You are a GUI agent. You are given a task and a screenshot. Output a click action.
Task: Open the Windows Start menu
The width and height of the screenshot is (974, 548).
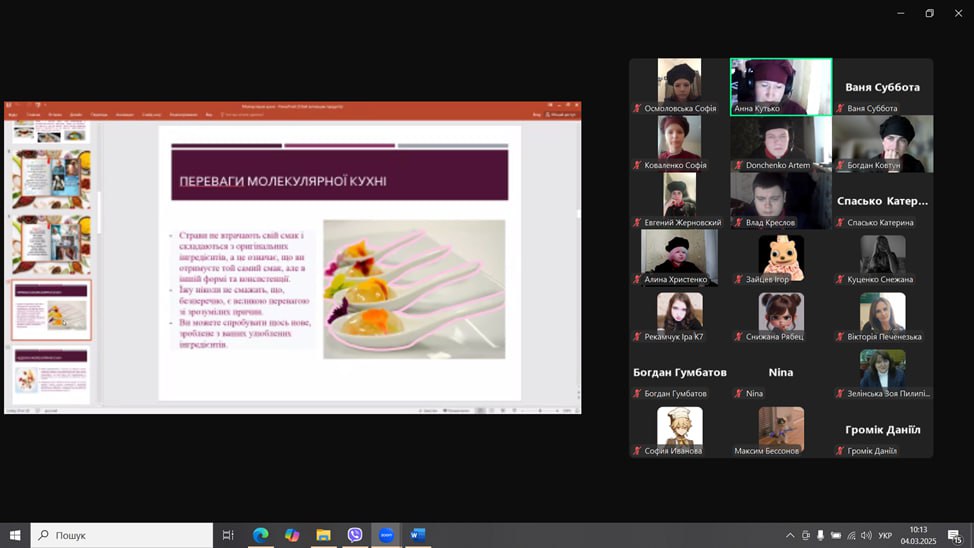(15, 535)
